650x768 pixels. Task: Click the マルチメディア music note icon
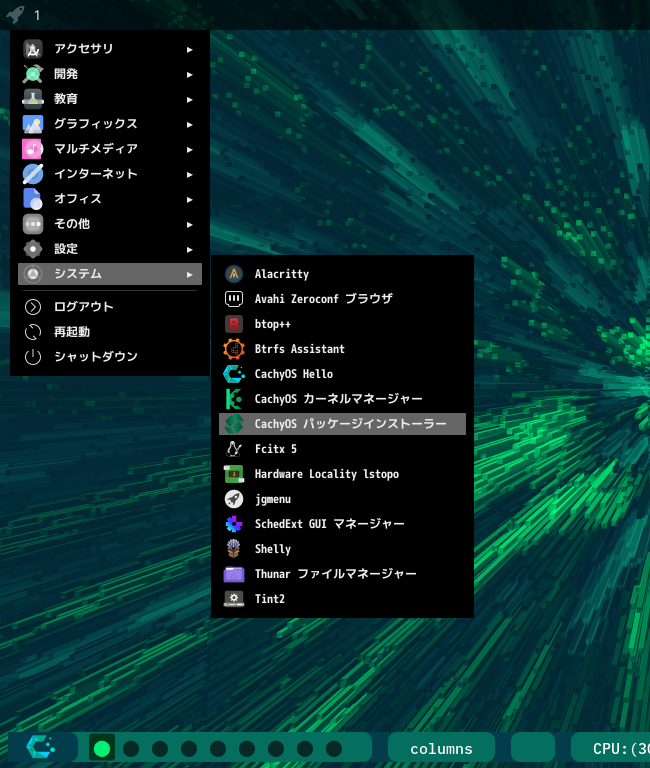(x=33, y=149)
